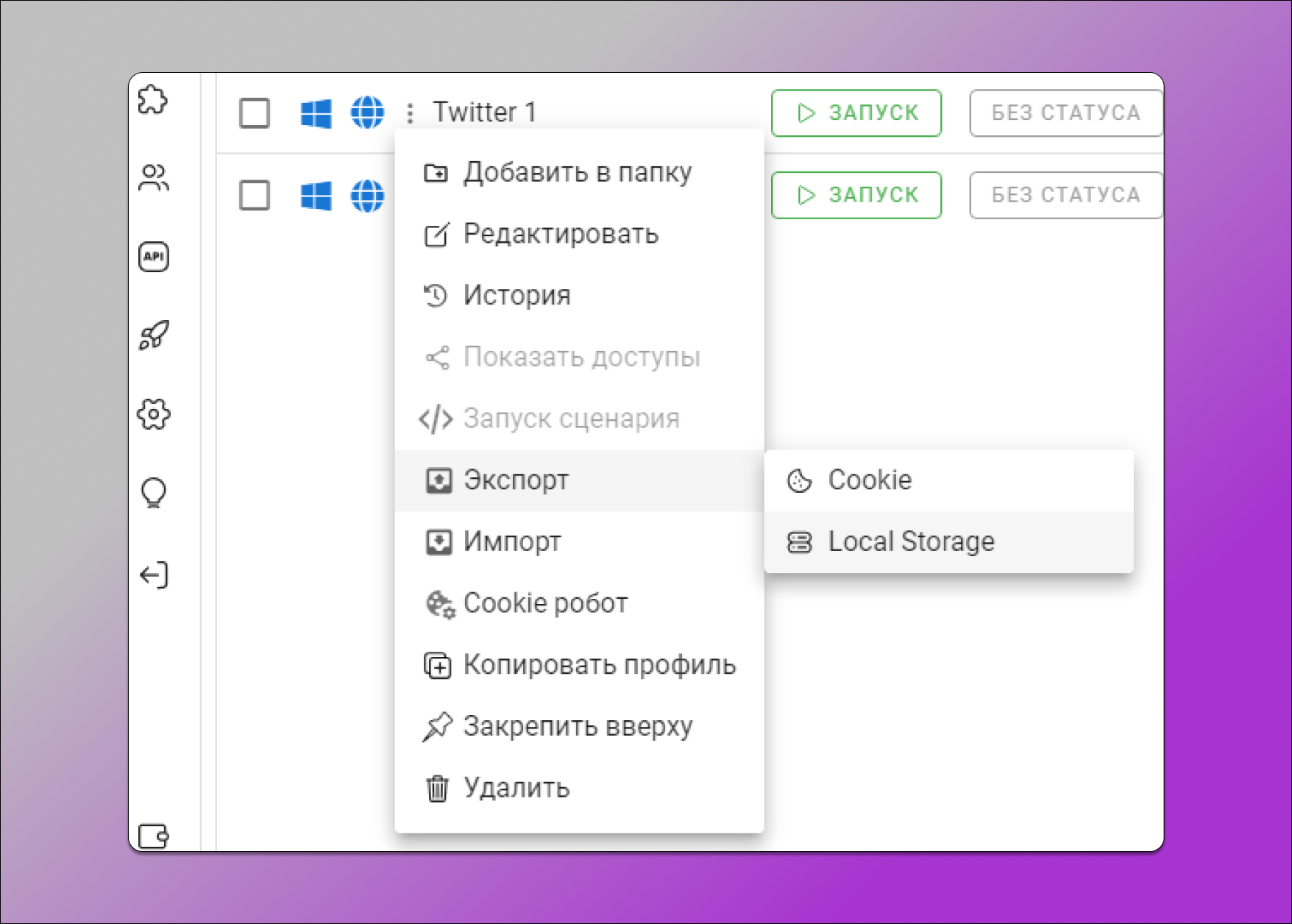
Task: Click the team members sidebar icon
Action: pyautogui.click(x=152, y=177)
